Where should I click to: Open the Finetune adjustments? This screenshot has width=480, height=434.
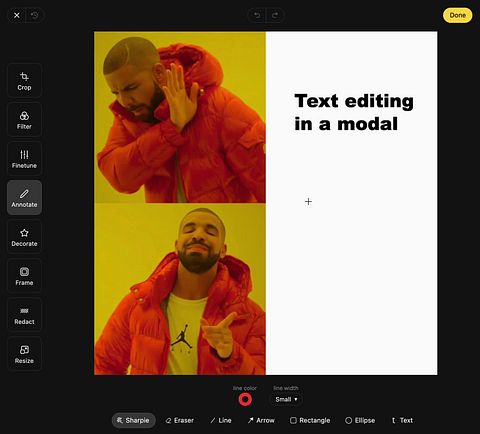(x=24, y=159)
